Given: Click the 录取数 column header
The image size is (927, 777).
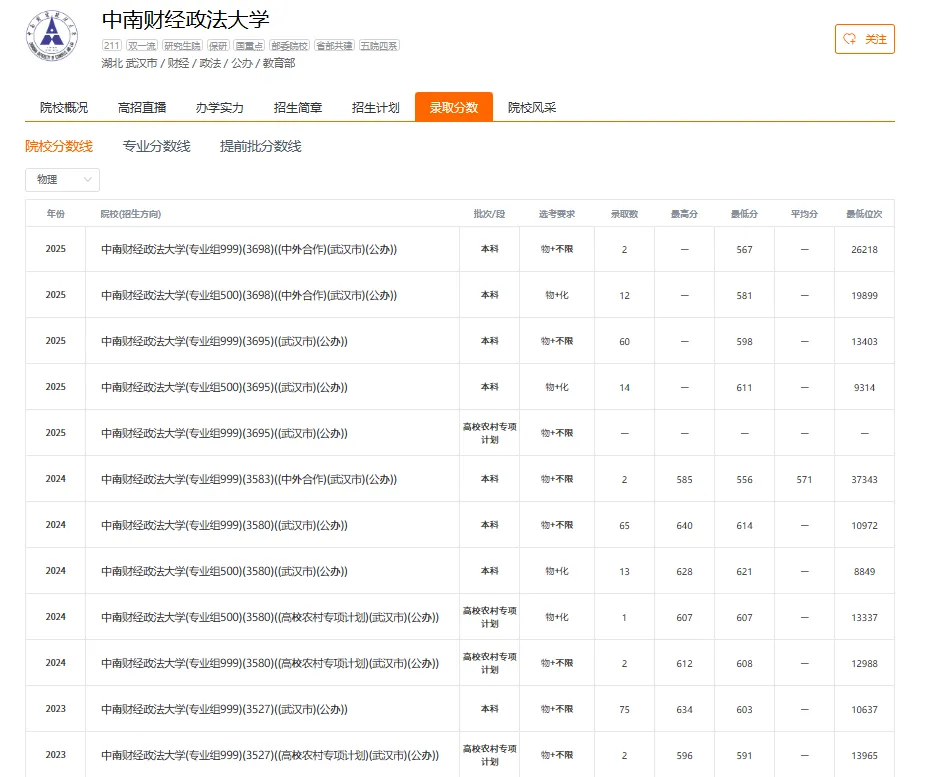Looking at the screenshot, I should click(x=624, y=213).
